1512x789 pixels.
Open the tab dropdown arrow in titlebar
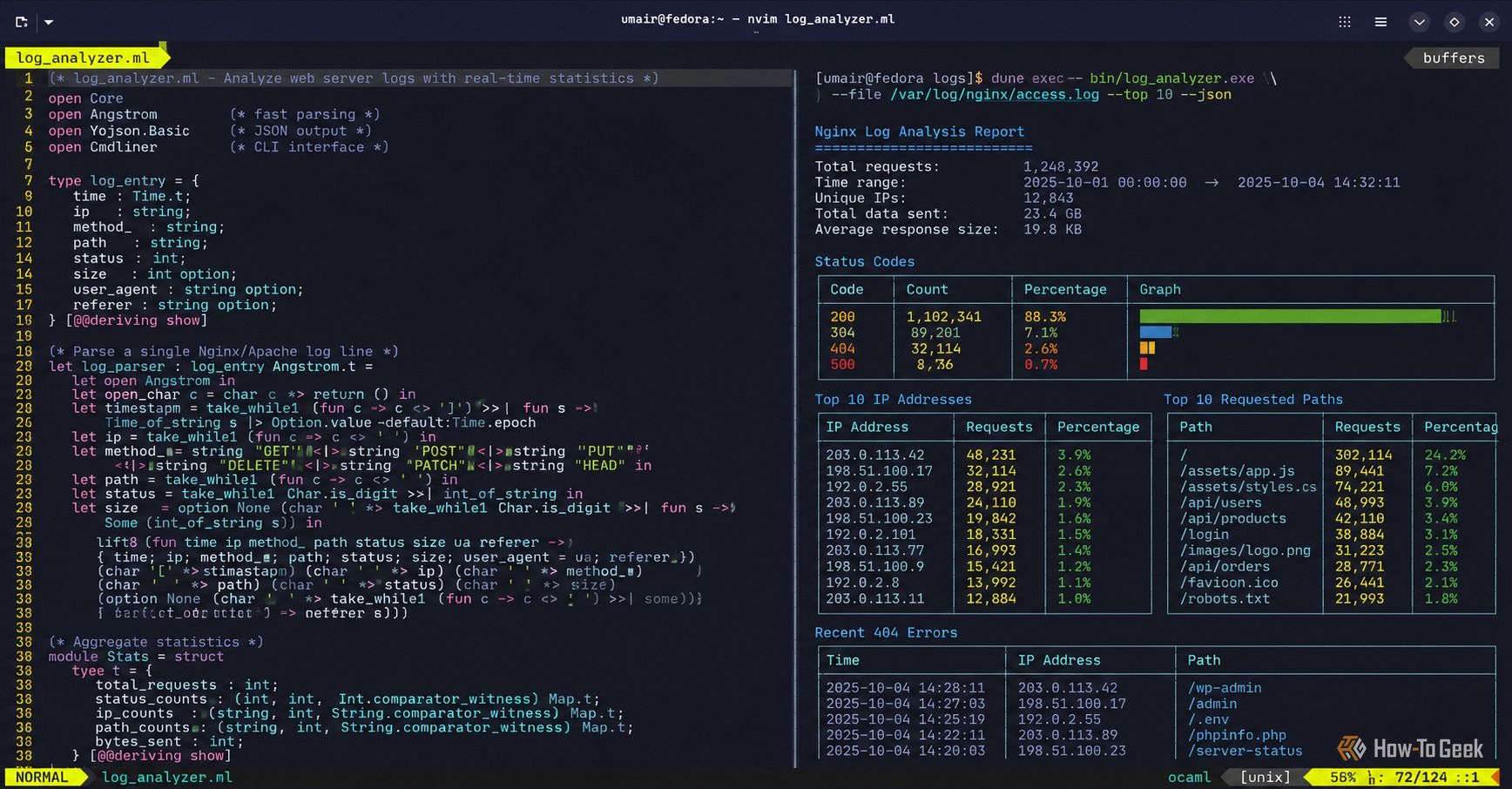[x=49, y=22]
